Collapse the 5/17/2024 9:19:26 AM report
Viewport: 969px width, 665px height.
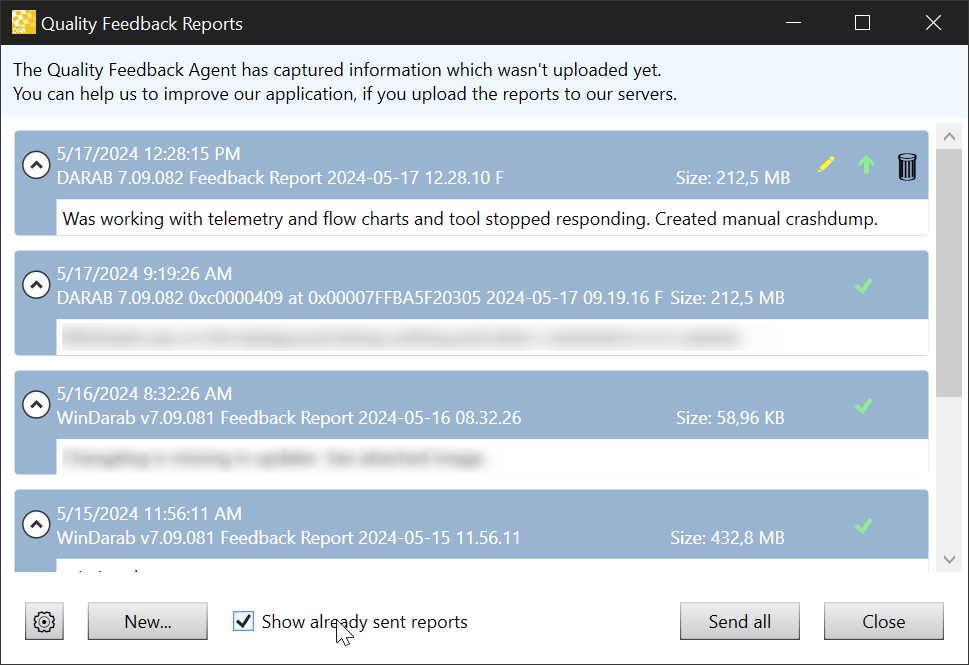pyautogui.click(x=36, y=286)
